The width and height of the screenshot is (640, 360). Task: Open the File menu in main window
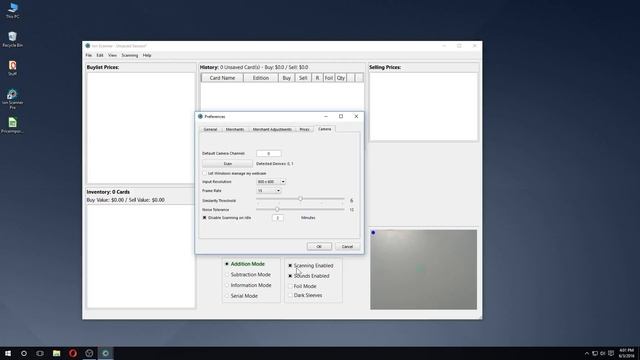pos(89,55)
